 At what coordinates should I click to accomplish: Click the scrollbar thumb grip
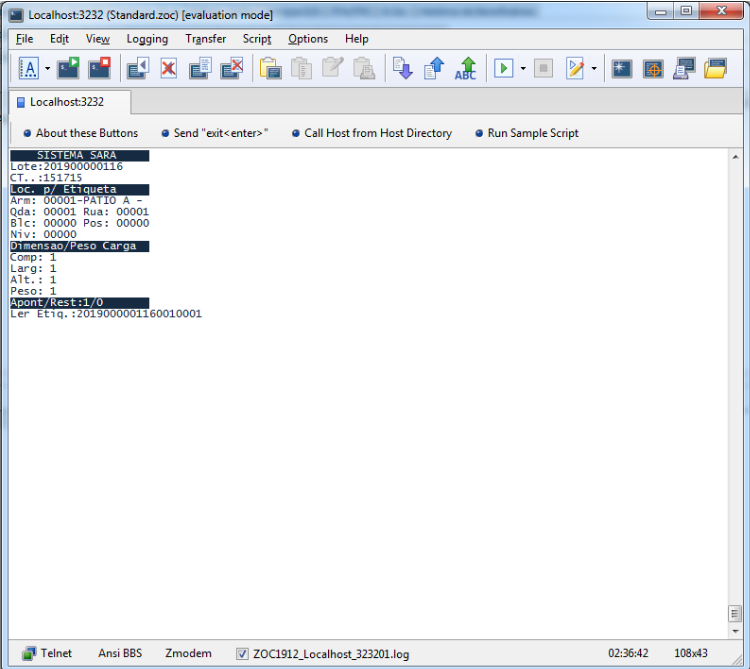coord(735,614)
